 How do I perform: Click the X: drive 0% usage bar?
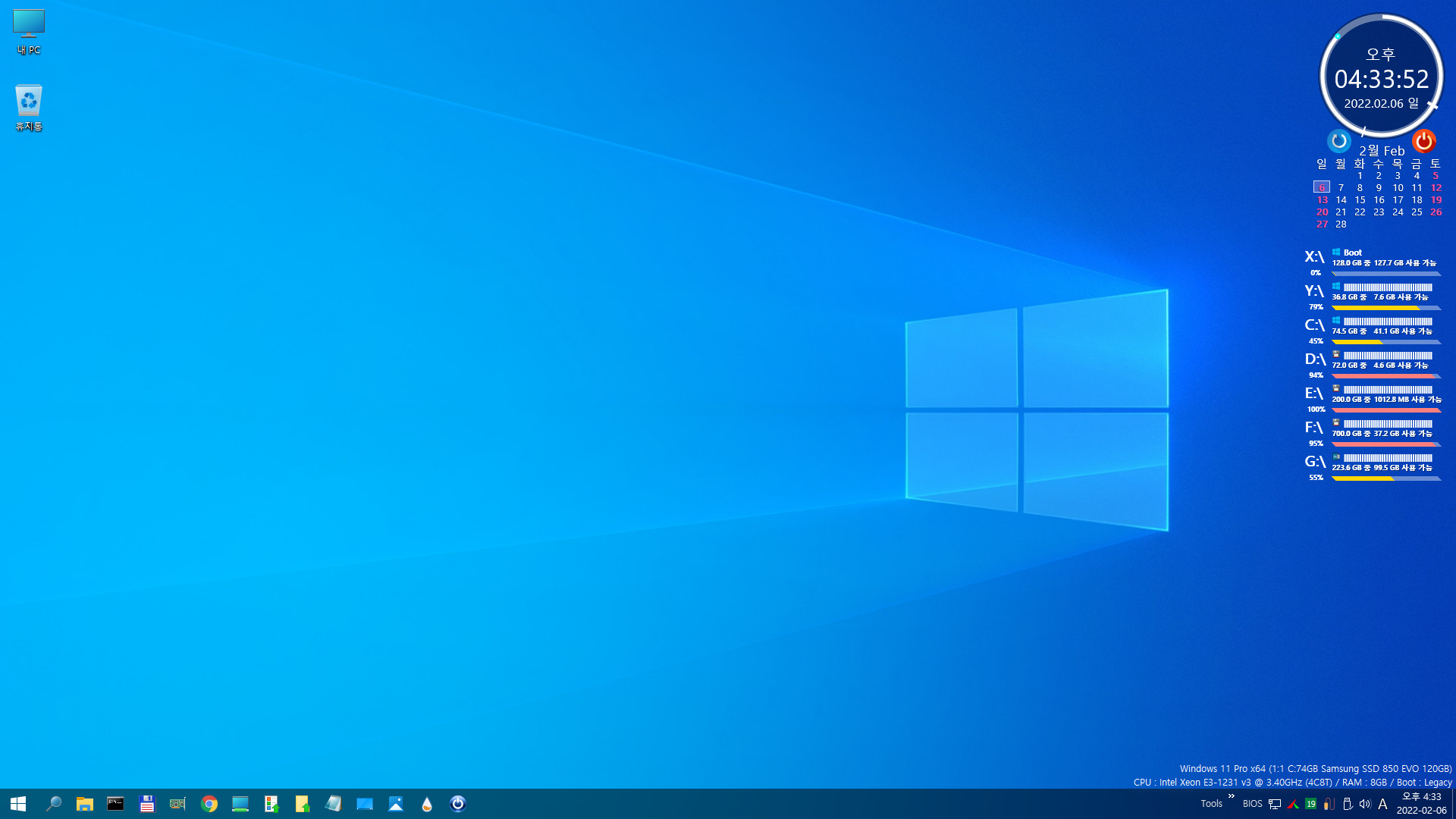pyautogui.click(x=1386, y=274)
